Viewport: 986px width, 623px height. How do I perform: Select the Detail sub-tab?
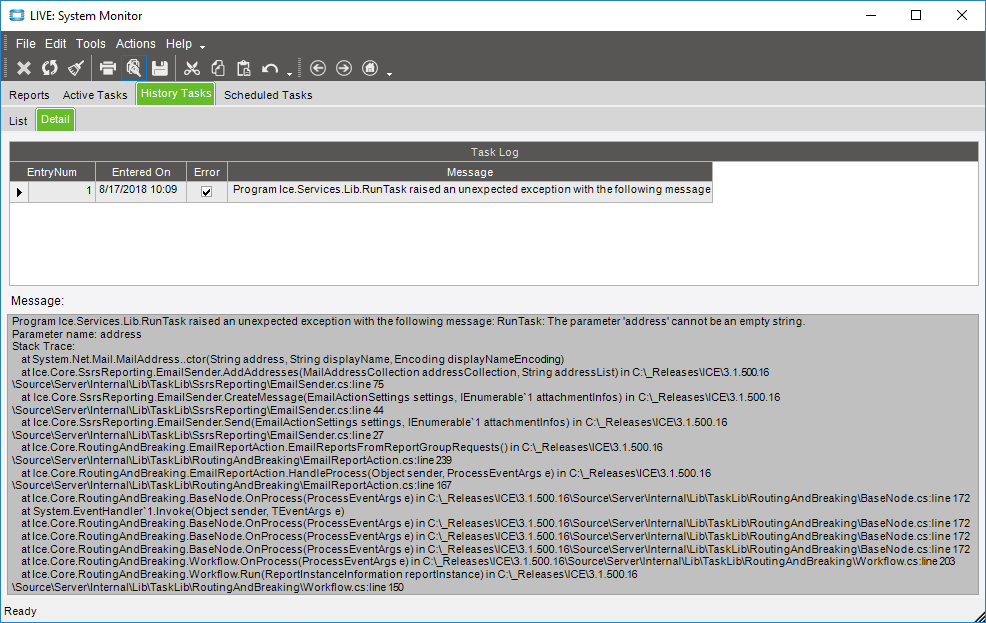pos(55,119)
